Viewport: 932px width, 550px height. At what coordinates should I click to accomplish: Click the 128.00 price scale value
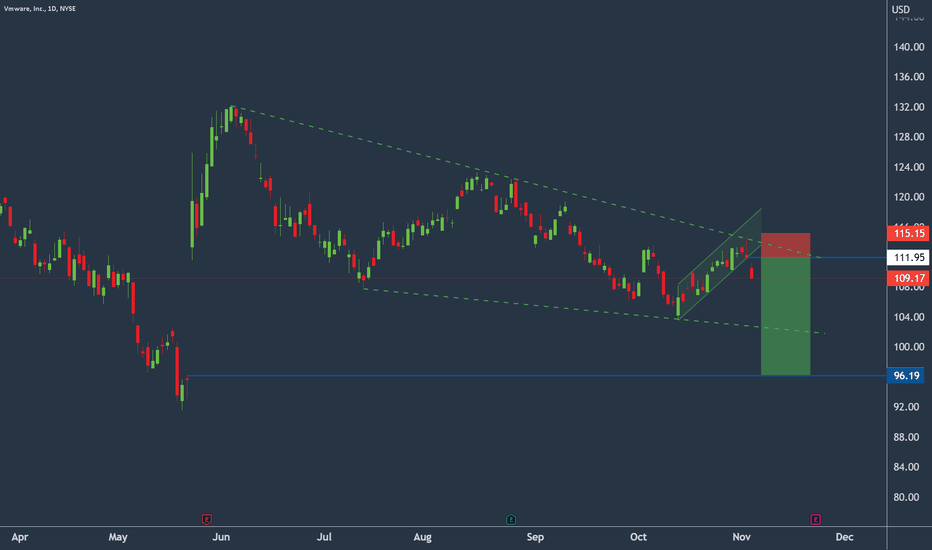909,137
